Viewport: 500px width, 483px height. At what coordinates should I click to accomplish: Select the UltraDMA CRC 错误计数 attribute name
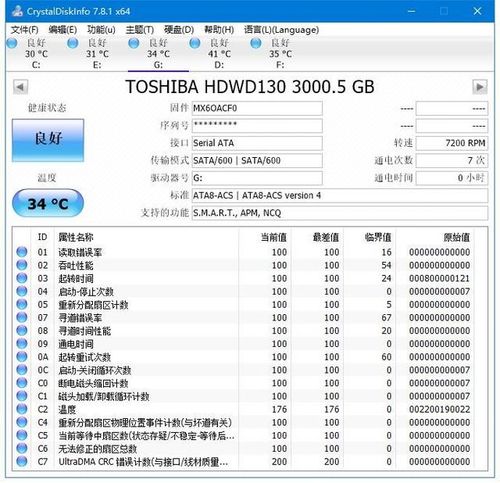click(x=143, y=462)
